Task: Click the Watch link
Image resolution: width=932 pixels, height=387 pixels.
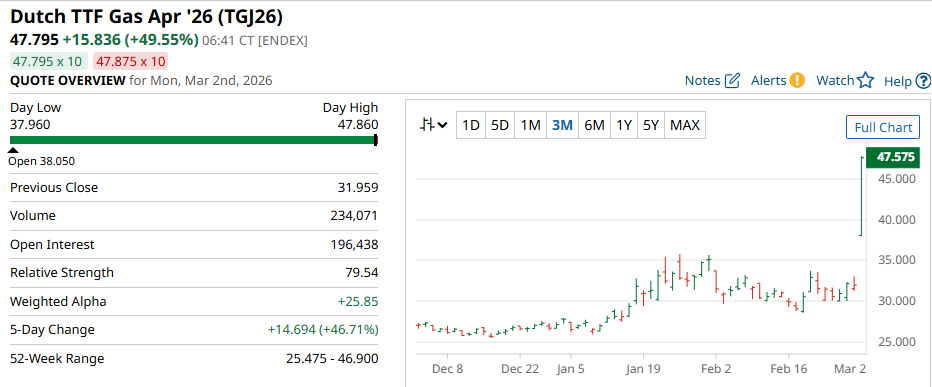Action: [x=835, y=81]
